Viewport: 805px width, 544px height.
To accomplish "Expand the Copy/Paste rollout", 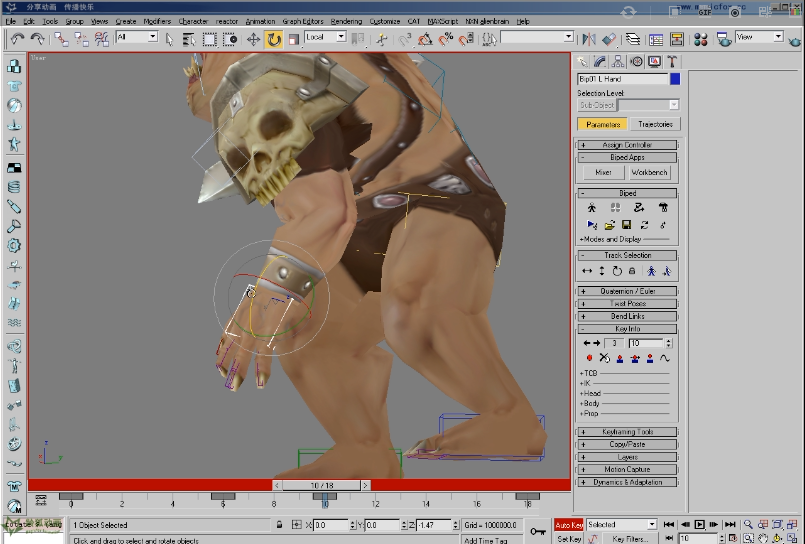I will coord(627,444).
